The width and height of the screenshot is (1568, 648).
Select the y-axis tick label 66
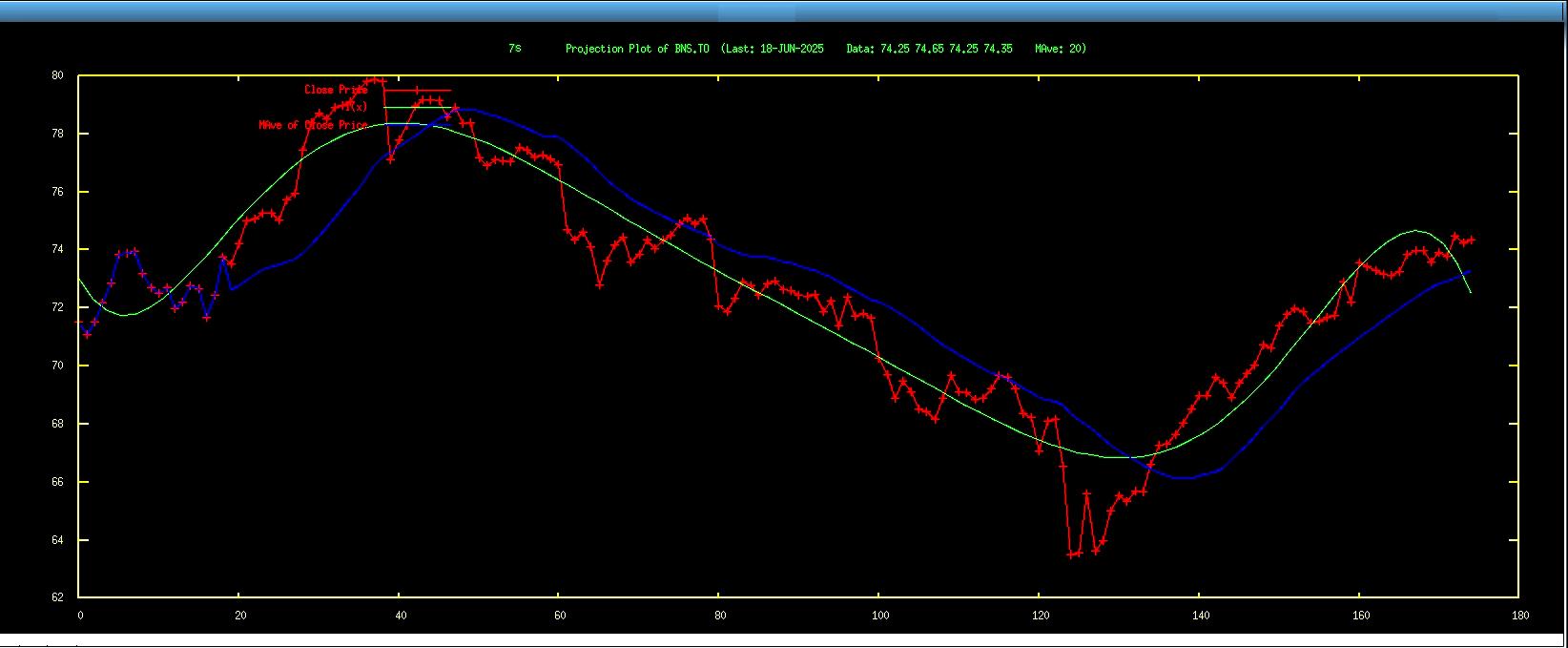[58, 482]
